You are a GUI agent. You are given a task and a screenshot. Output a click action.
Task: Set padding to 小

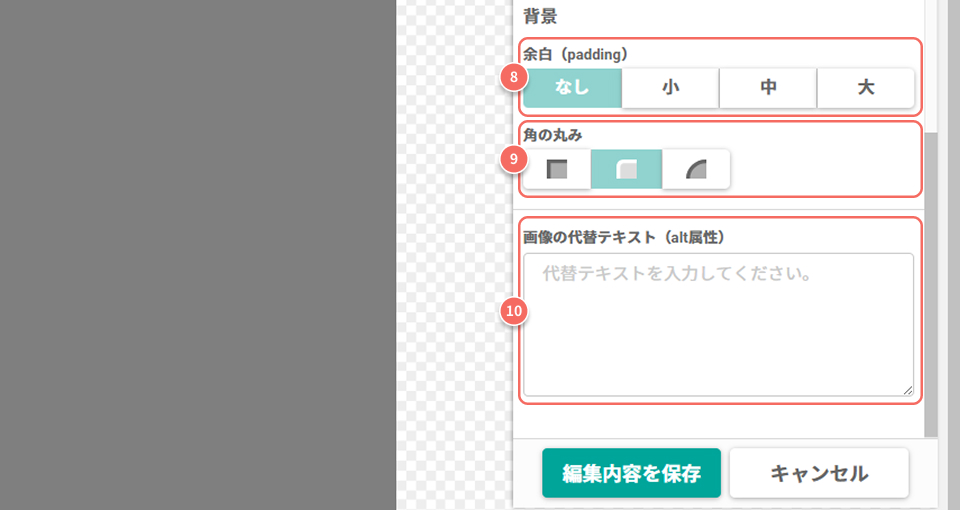pos(670,88)
